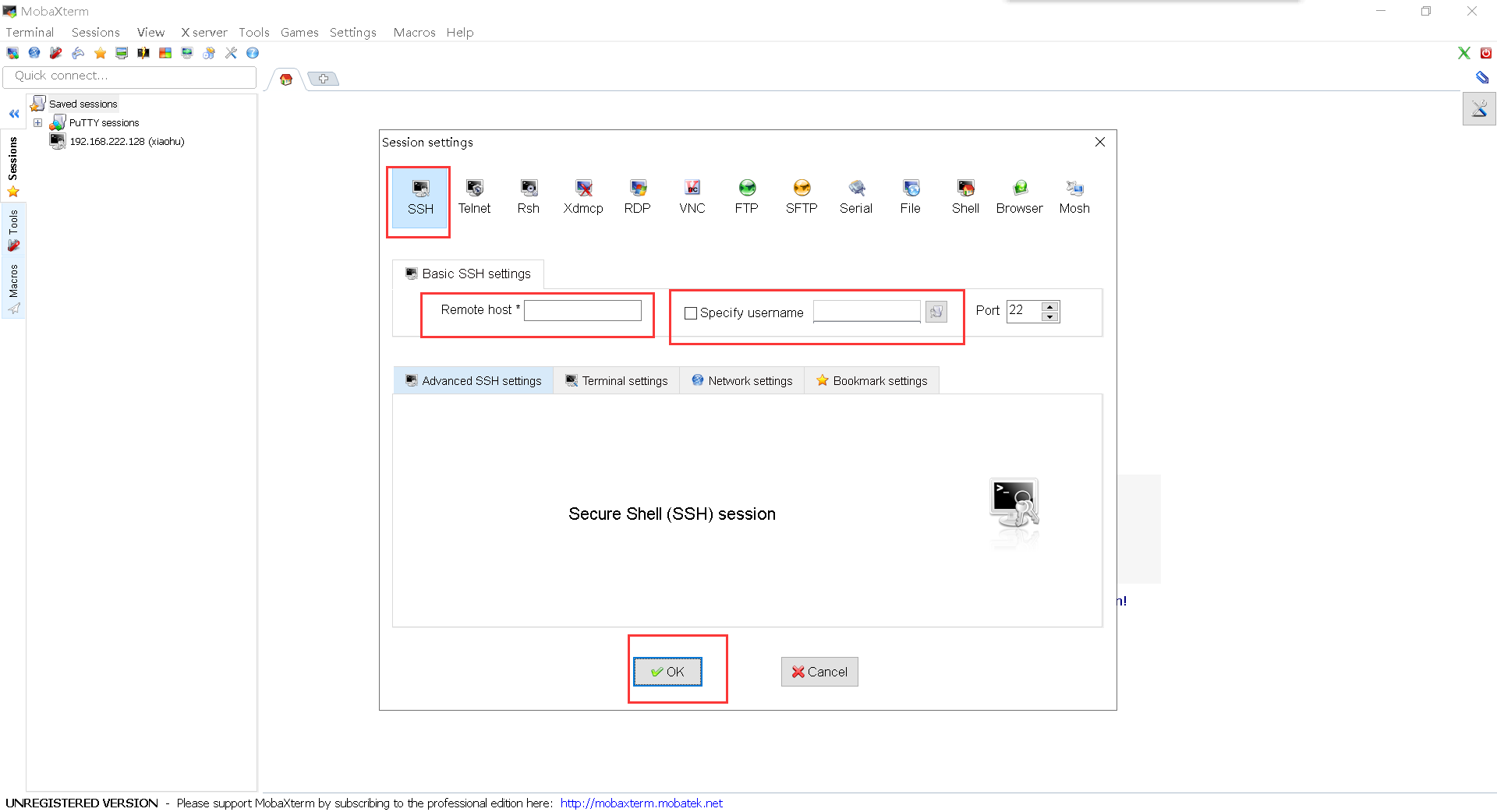Screen dimensions: 1497x812
Task: Select VNC session type
Action: (692, 197)
